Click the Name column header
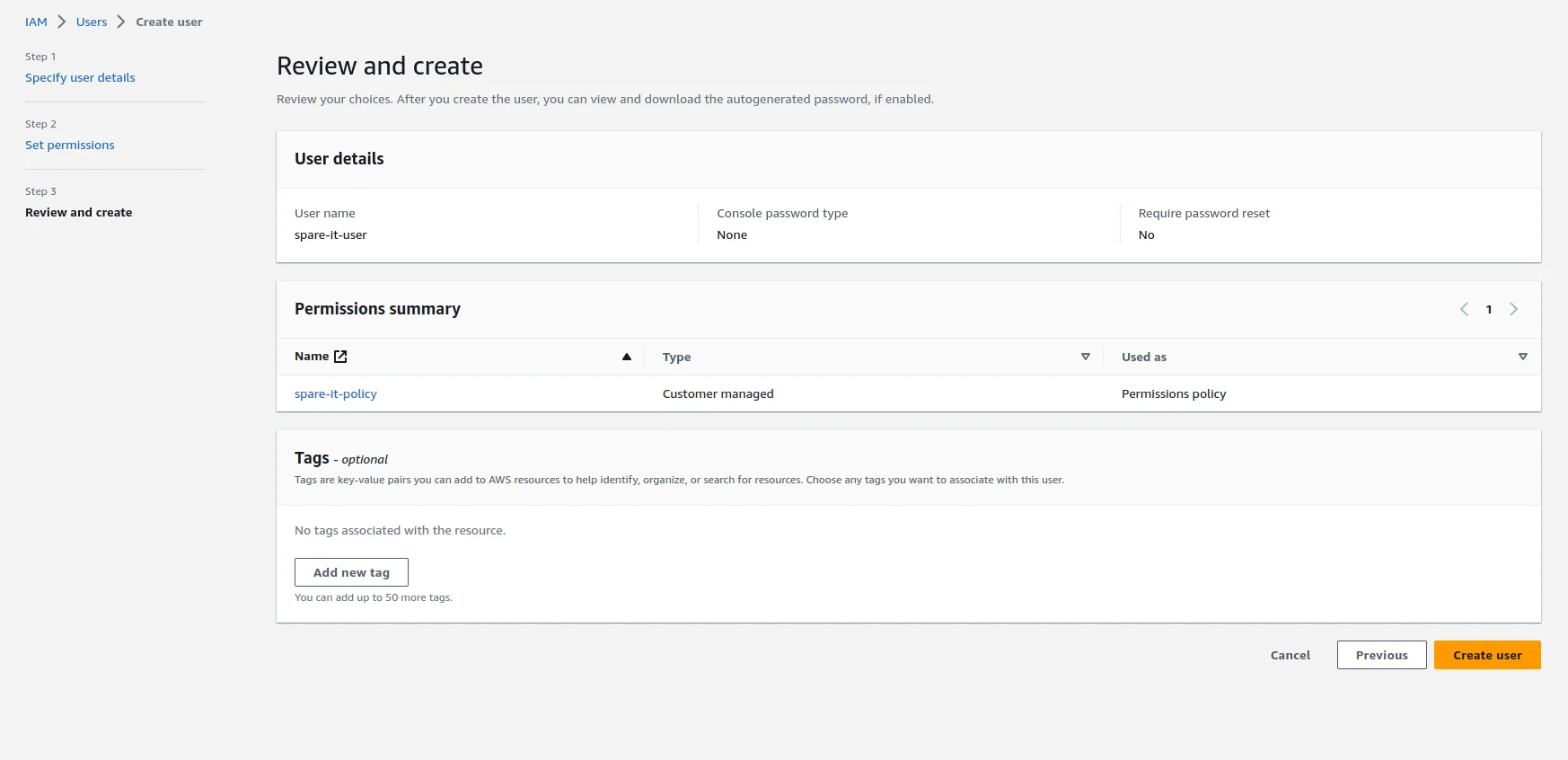The height and width of the screenshot is (760, 1568). click(x=312, y=357)
